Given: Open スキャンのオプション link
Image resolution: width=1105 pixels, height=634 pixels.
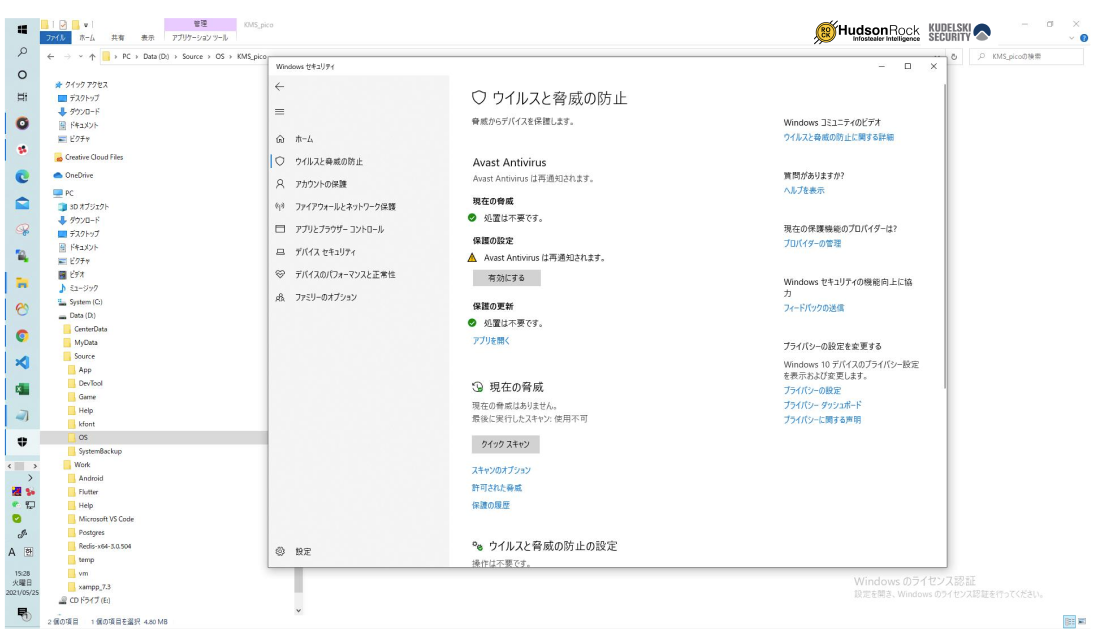Looking at the screenshot, I should tap(501, 470).
